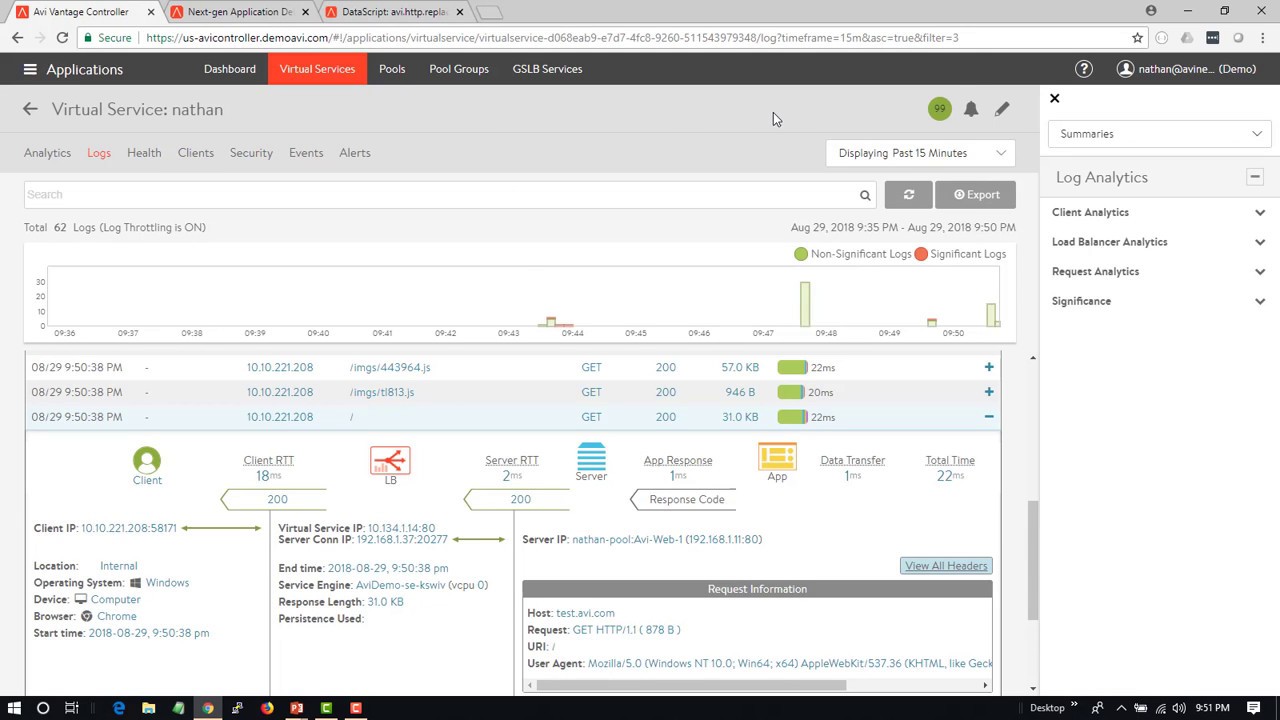
Task: Switch to the Logs tab
Action: [x=99, y=153]
